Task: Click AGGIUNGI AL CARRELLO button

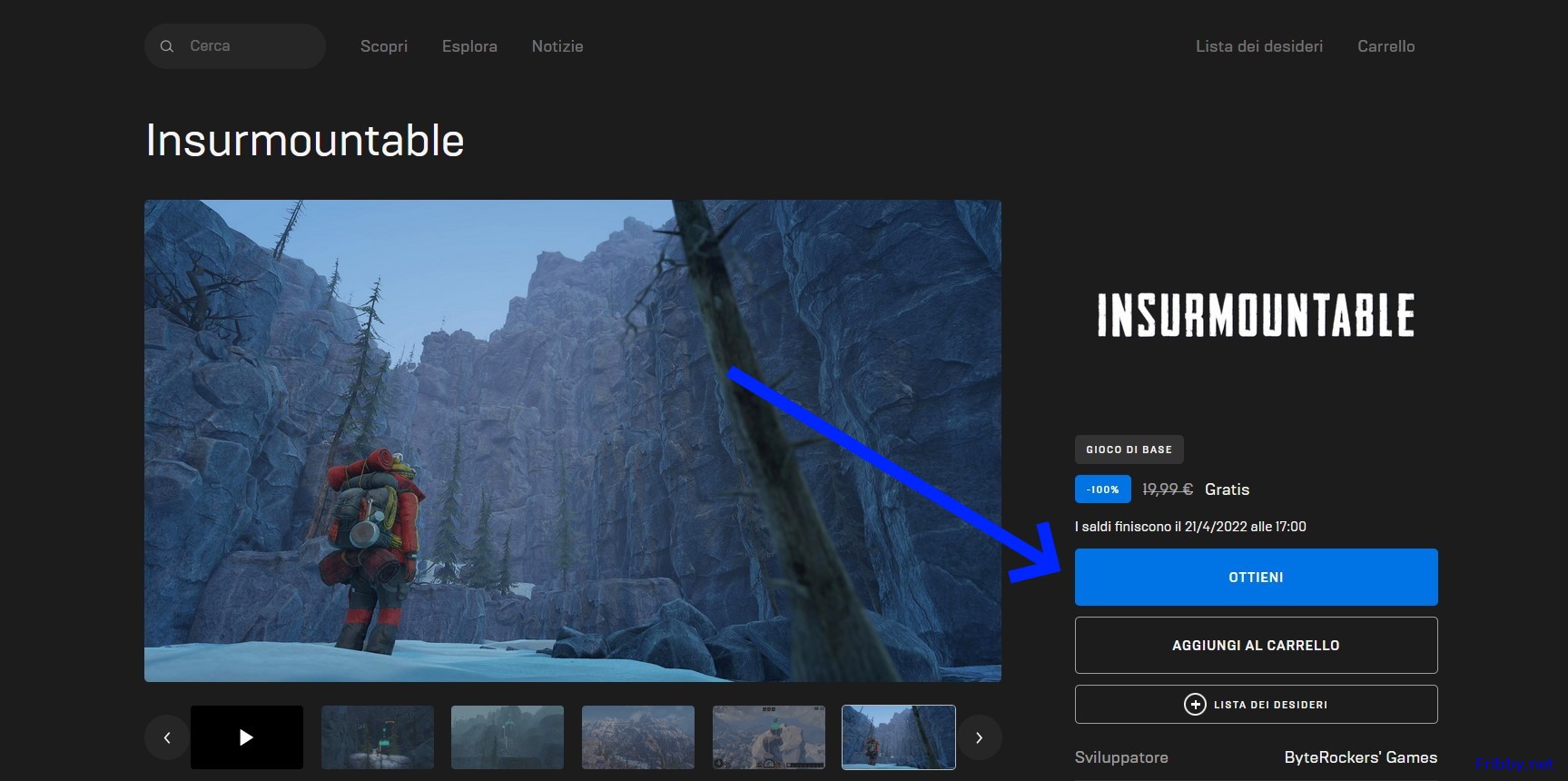Action: (1256, 645)
